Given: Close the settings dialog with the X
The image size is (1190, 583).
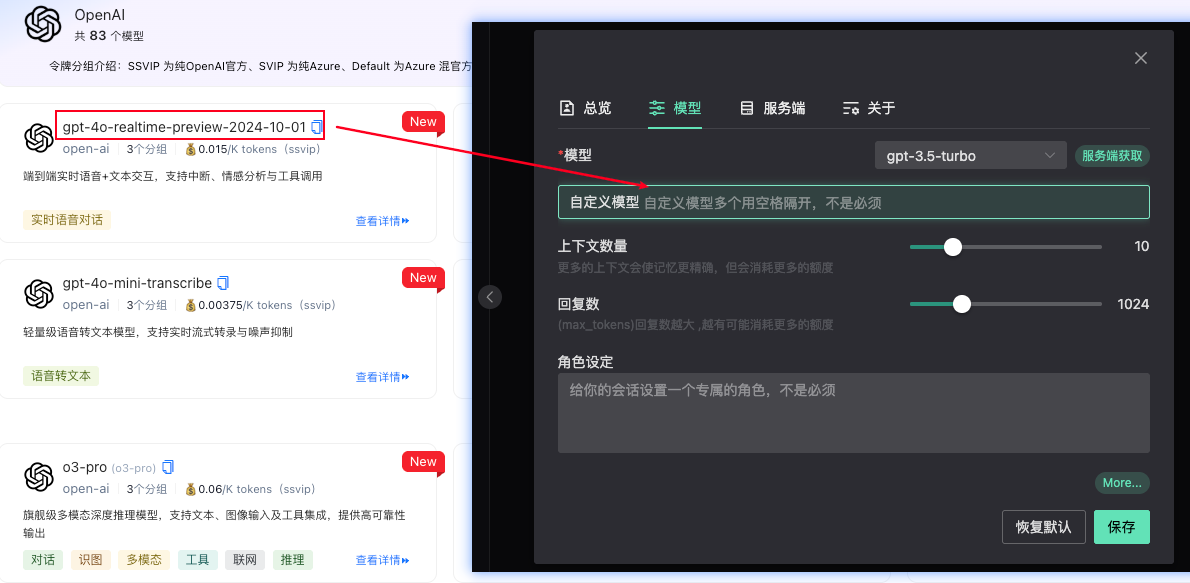Looking at the screenshot, I should coord(1140,58).
